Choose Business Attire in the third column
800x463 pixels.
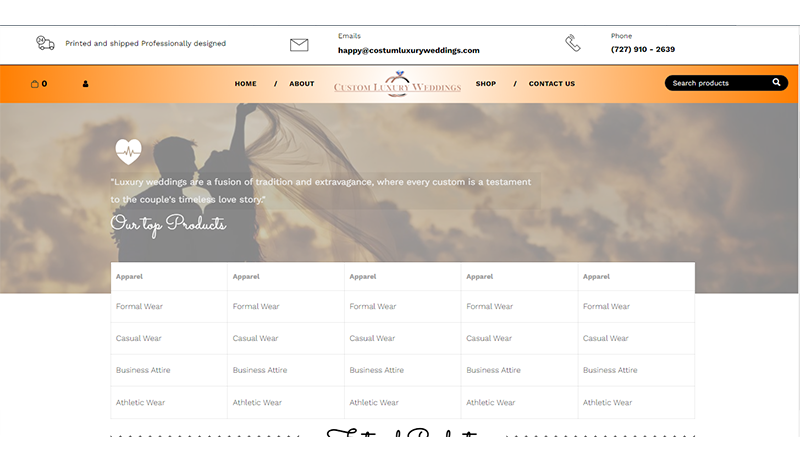click(377, 371)
